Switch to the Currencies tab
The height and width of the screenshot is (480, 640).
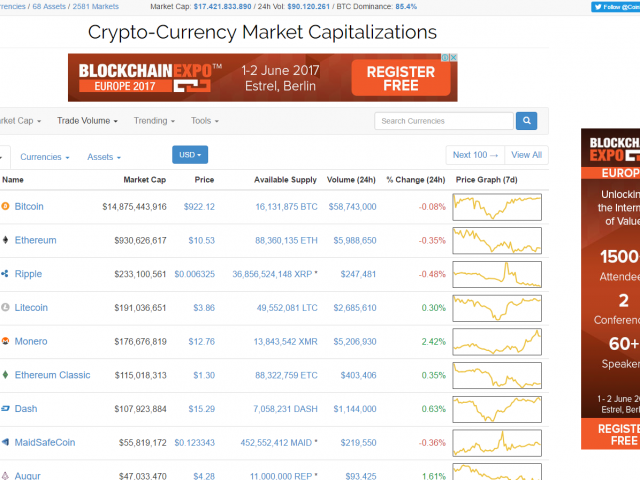click(45, 157)
